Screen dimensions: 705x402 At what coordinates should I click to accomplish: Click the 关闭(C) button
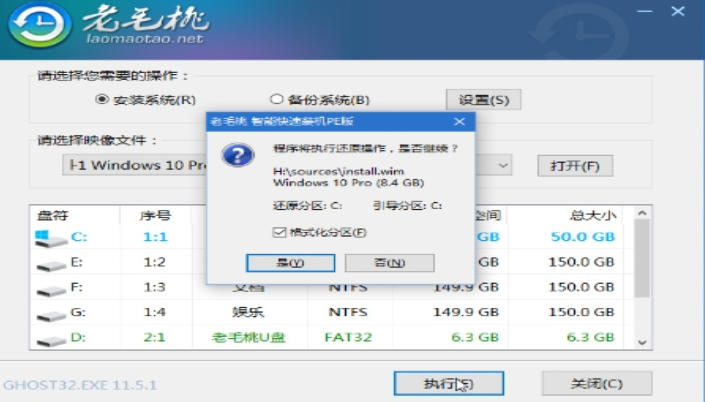point(597,384)
